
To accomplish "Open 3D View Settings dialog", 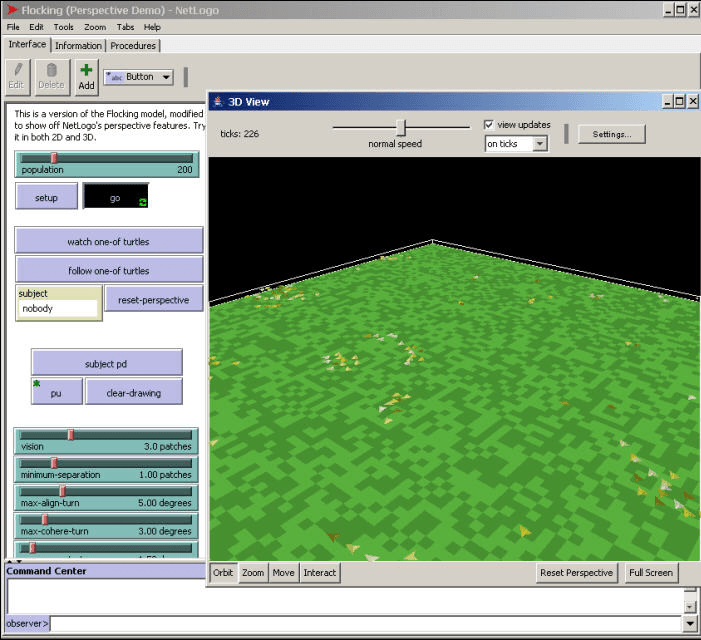I will coord(612,134).
